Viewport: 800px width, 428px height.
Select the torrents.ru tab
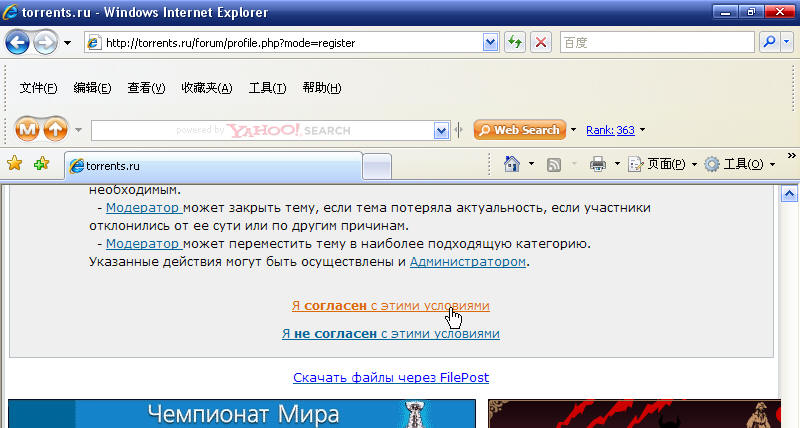click(213, 166)
